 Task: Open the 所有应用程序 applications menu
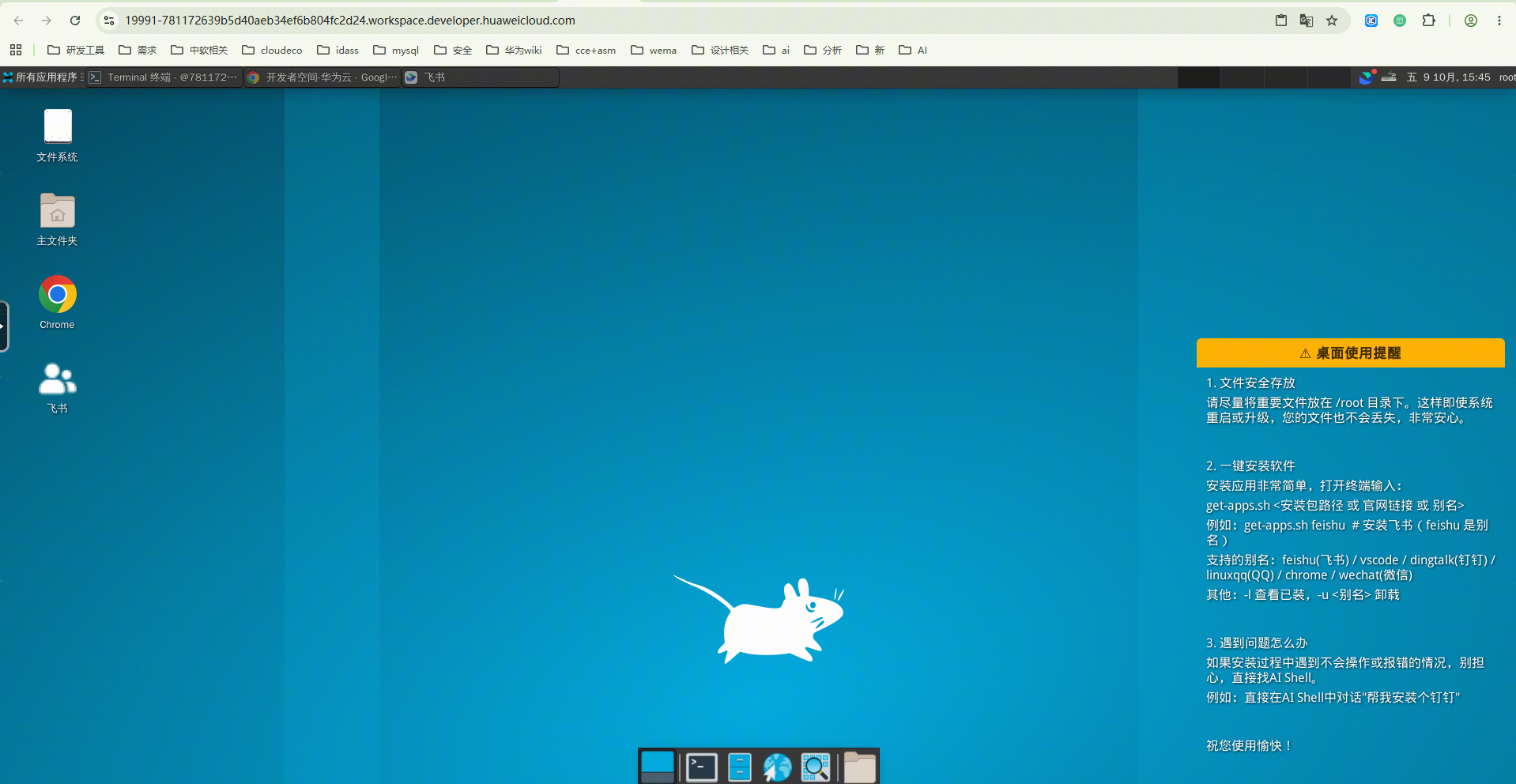click(43, 77)
